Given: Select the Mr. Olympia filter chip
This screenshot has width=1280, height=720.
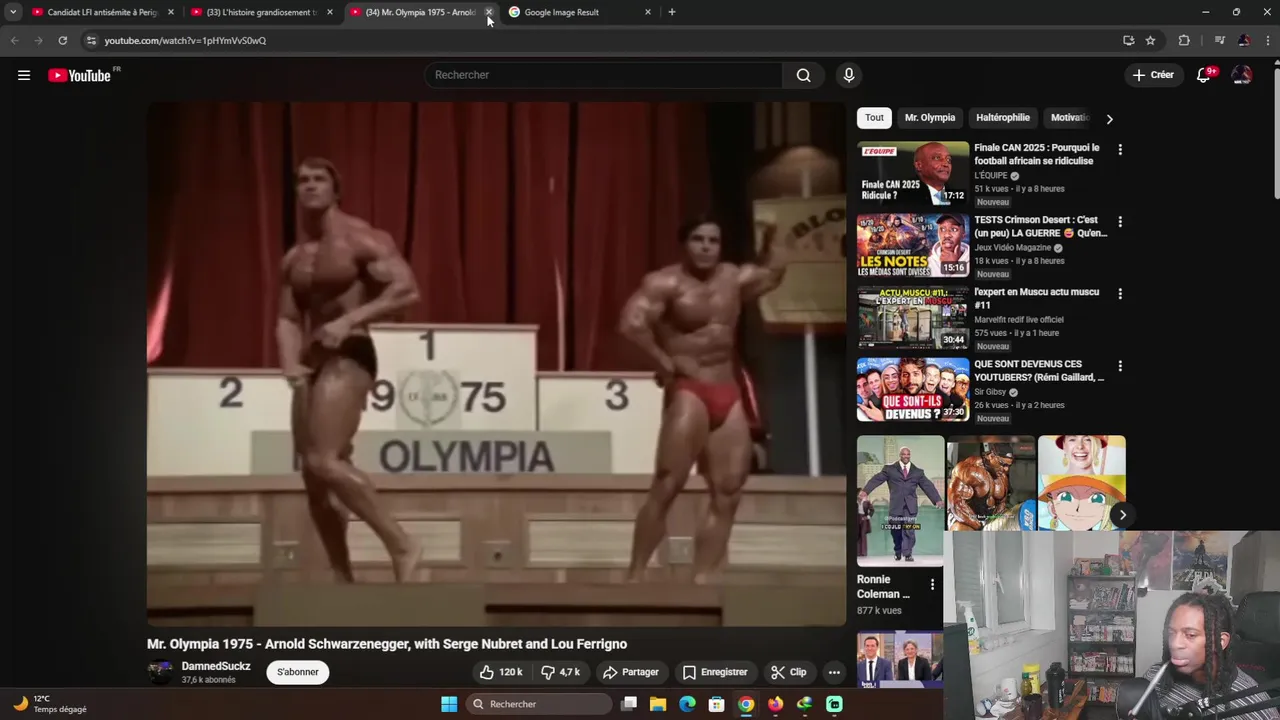Looking at the screenshot, I should pyautogui.click(x=930, y=117).
